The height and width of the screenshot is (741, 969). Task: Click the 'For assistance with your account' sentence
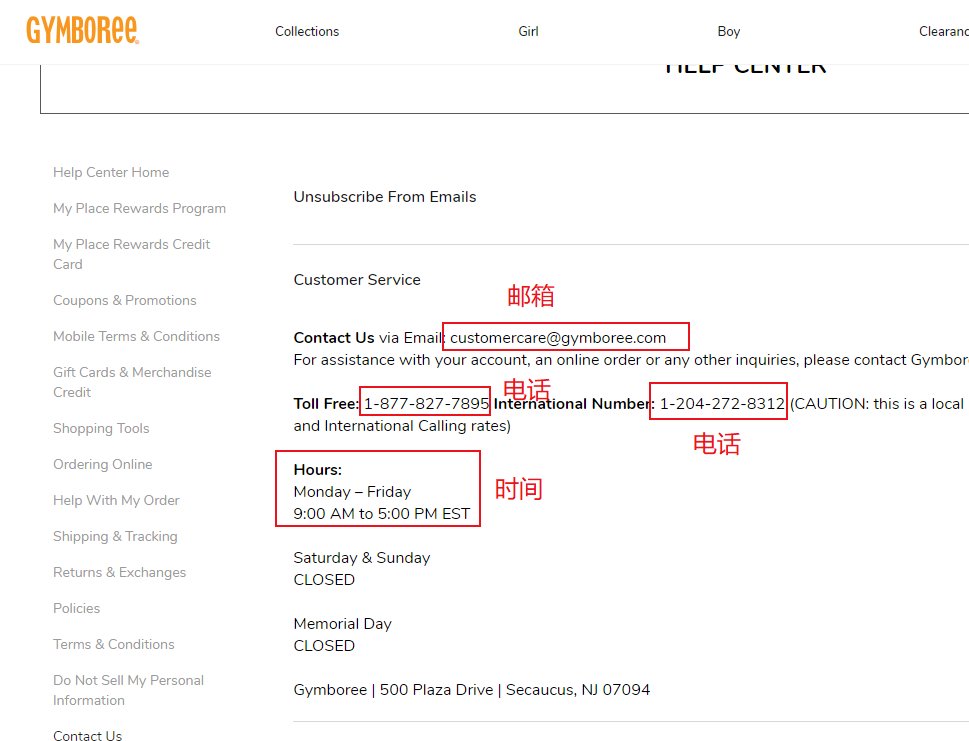click(x=631, y=360)
